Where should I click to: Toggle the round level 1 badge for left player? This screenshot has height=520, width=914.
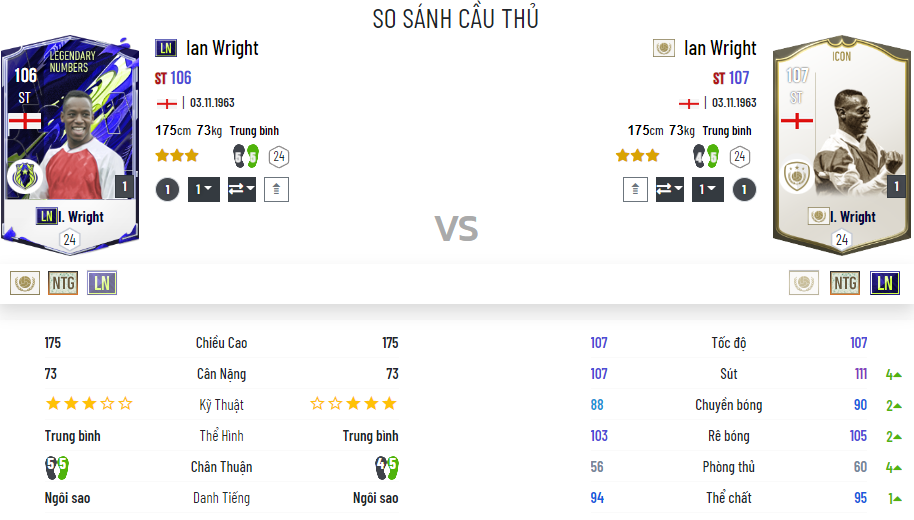point(167,189)
